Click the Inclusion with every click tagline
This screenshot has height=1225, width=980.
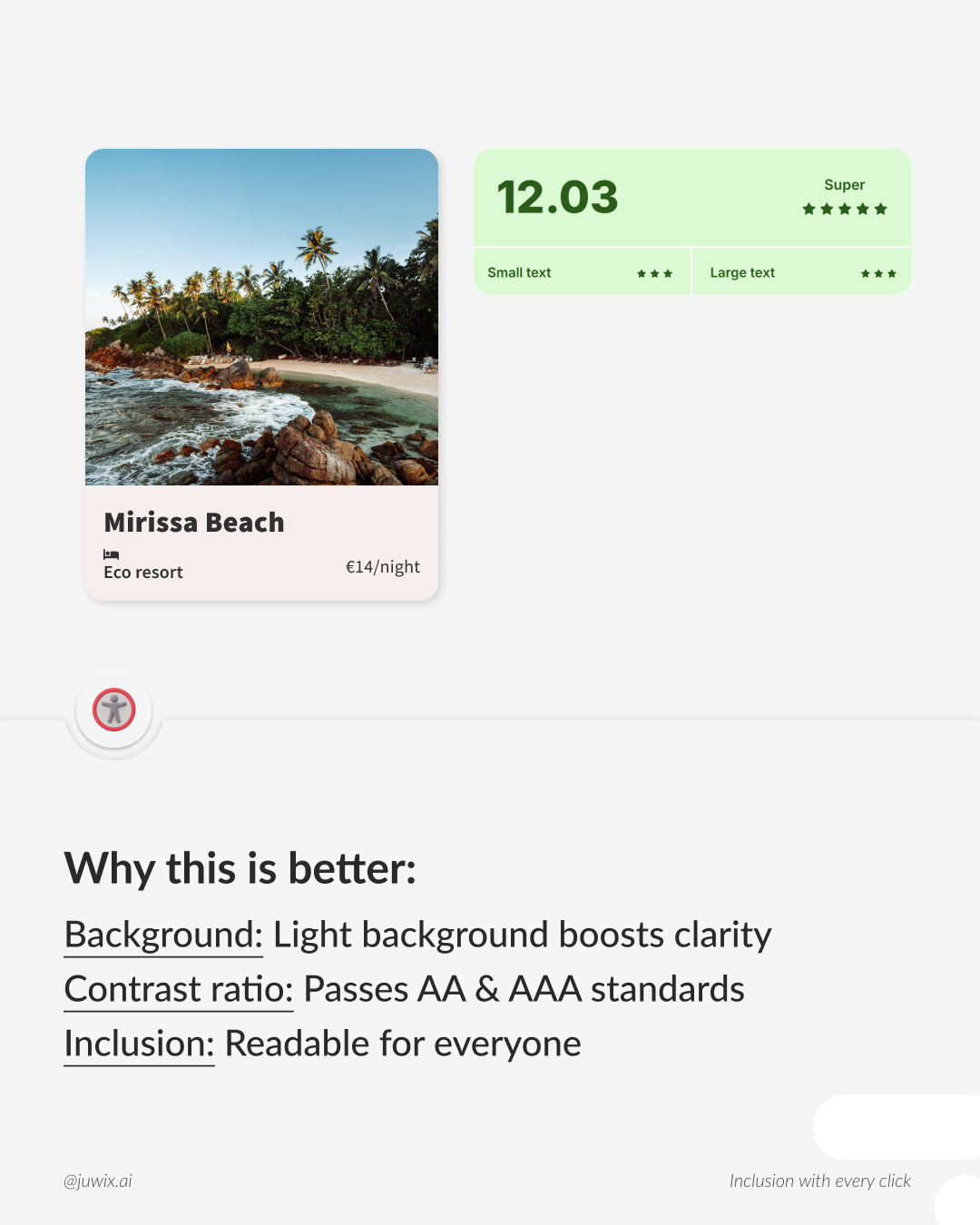pos(819,1181)
